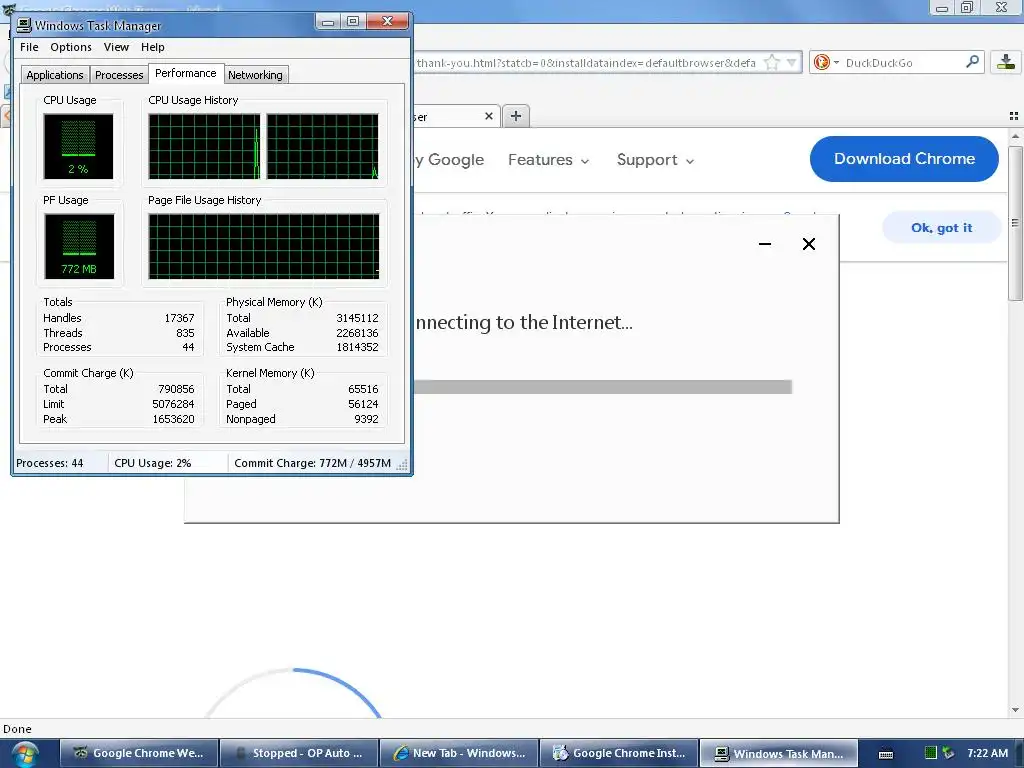Click Commit Charge Total value 790856
Viewport: 1024px width, 768px height.
[x=176, y=389]
